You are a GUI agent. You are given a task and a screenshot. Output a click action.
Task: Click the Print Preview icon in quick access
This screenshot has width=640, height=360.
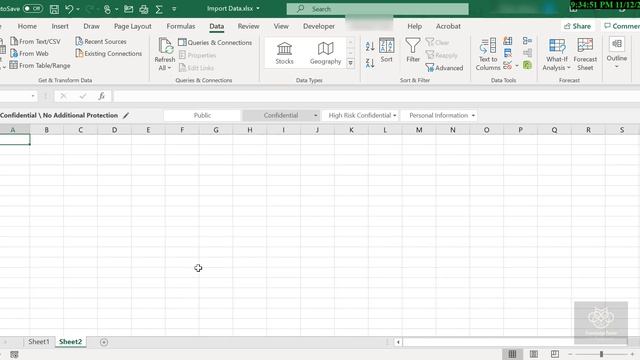pos(144,9)
